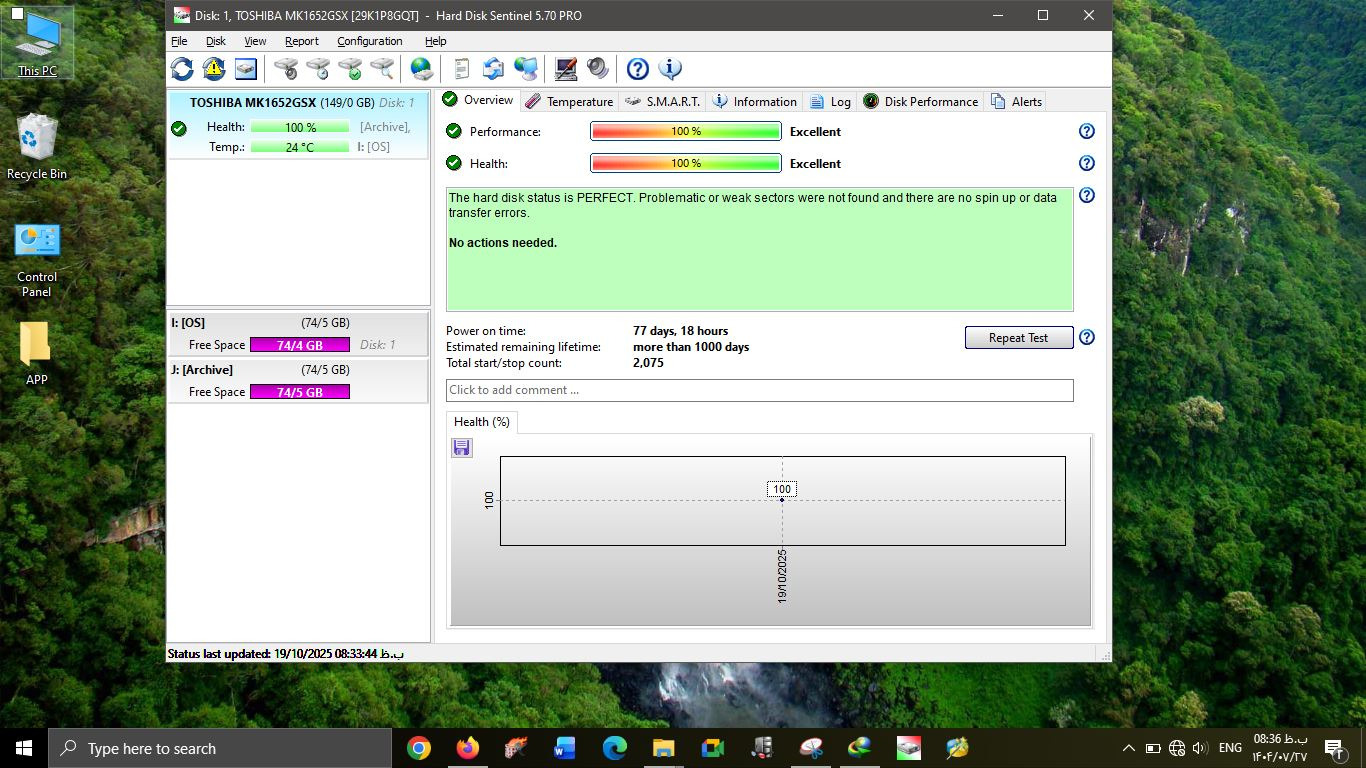Click the speaker sound icon in toolbar
The width and height of the screenshot is (1366, 768).
pos(598,69)
